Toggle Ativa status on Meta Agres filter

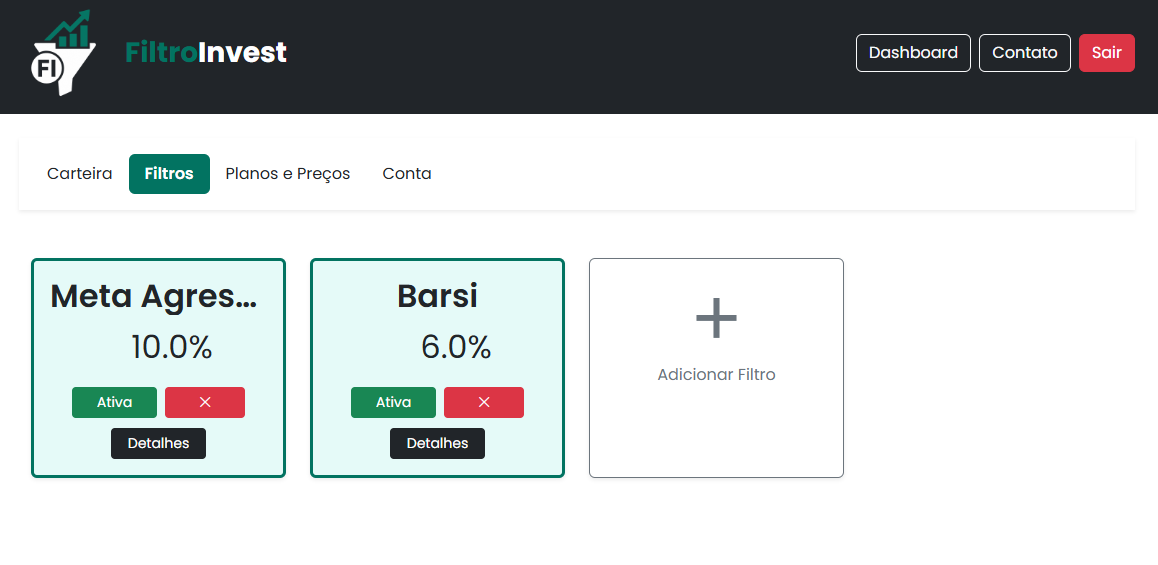coord(114,402)
